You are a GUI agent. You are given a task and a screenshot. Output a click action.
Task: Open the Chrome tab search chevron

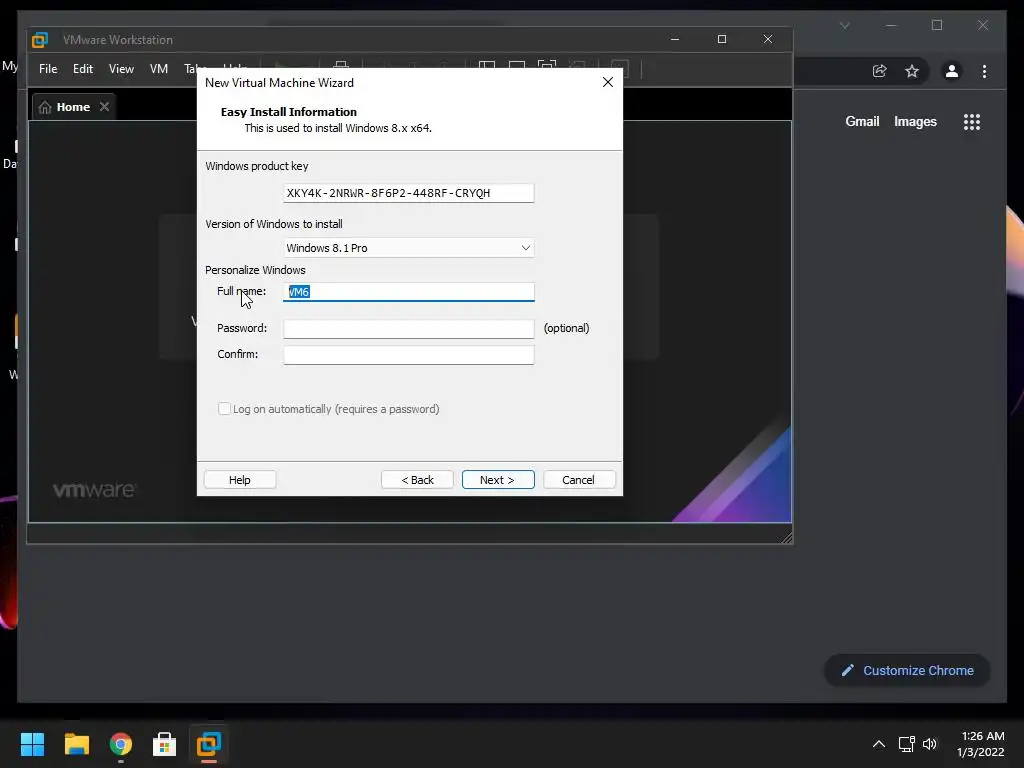[x=844, y=25]
